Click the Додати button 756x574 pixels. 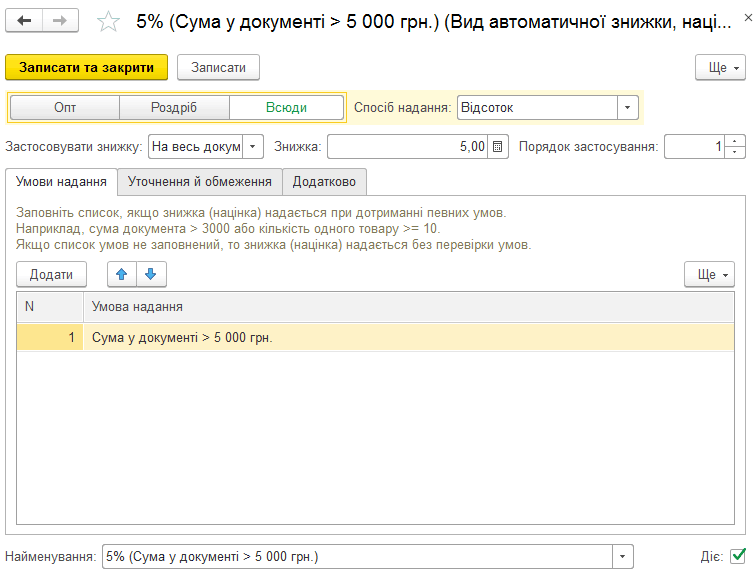pyautogui.click(x=51, y=274)
